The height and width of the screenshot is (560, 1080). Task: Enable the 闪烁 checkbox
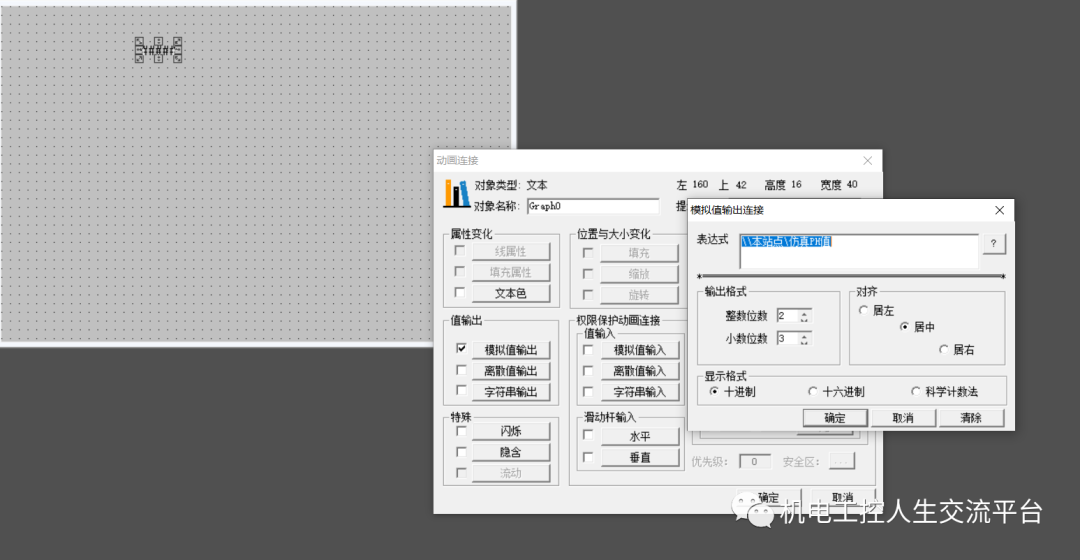(x=461, y=431)
